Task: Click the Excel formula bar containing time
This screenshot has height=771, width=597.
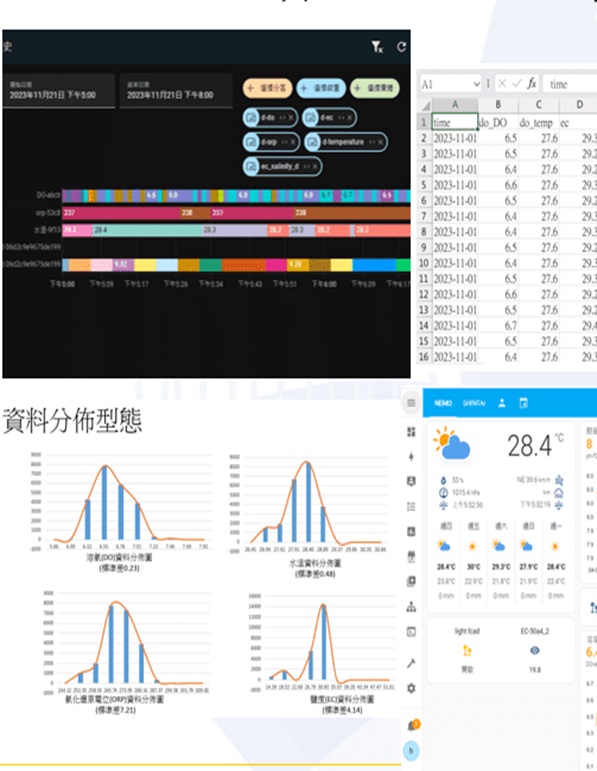Action: 569,84
